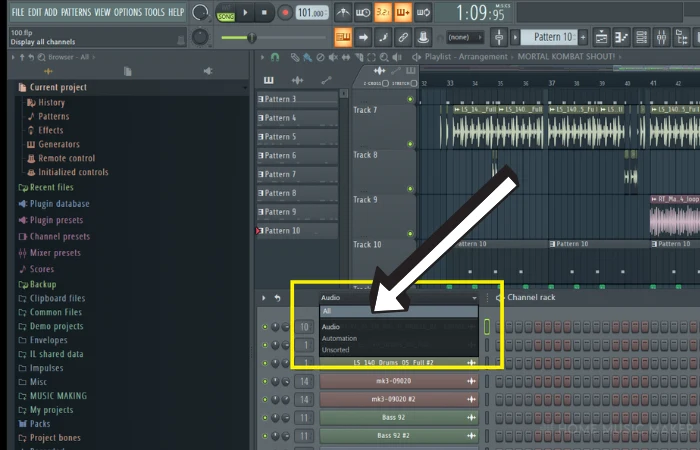Open the TOOLS menu
The height and width of the screenshot is (450, 700).
154,12
